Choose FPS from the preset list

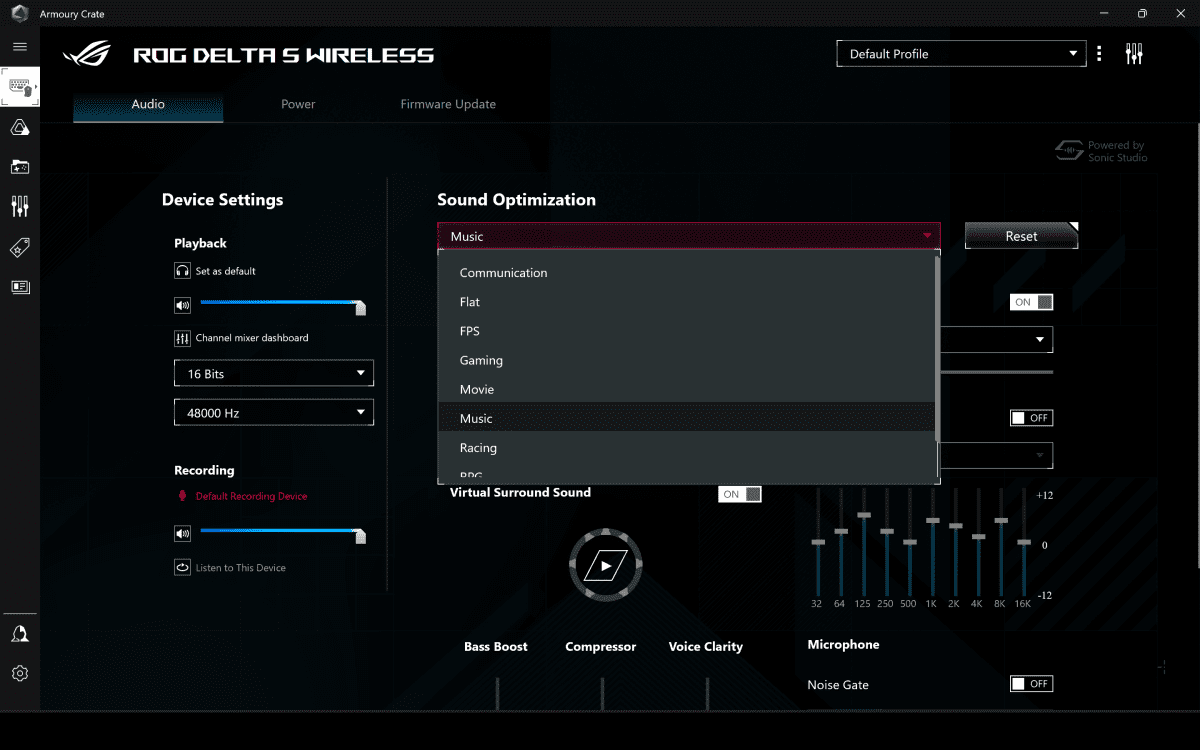tap(686, 331)
